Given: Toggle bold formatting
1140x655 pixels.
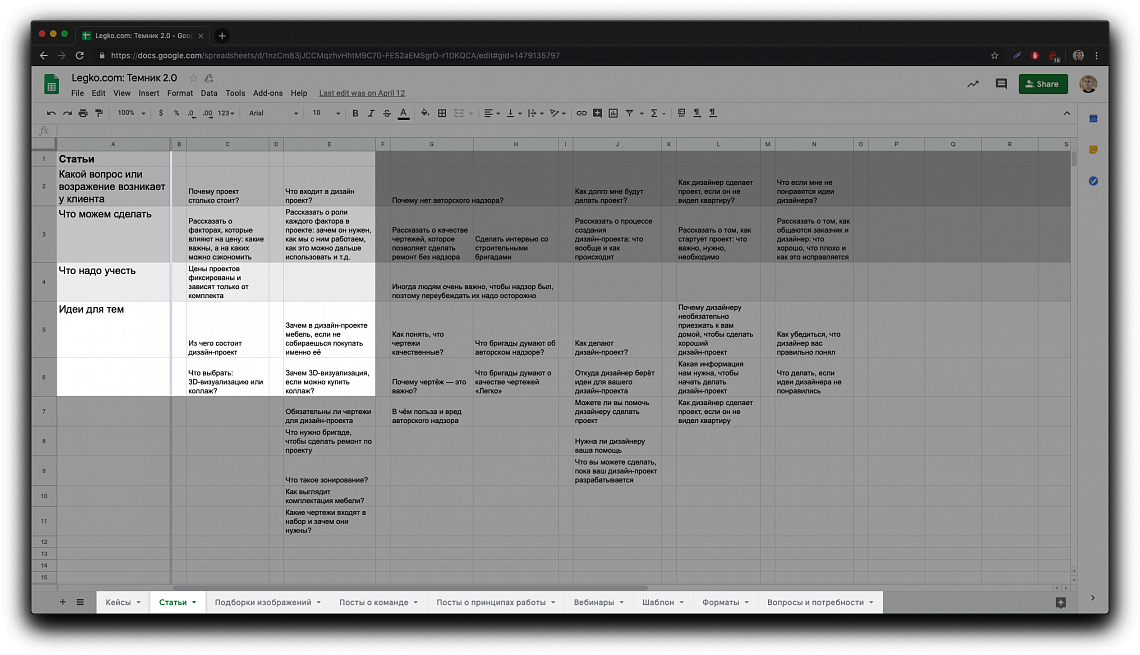Looking at the screenshot, I should tap(355, 113).
